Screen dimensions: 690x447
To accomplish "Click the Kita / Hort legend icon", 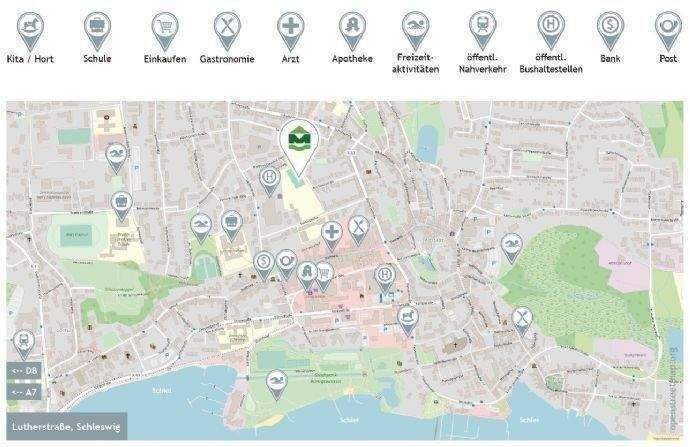I will 30,31.
